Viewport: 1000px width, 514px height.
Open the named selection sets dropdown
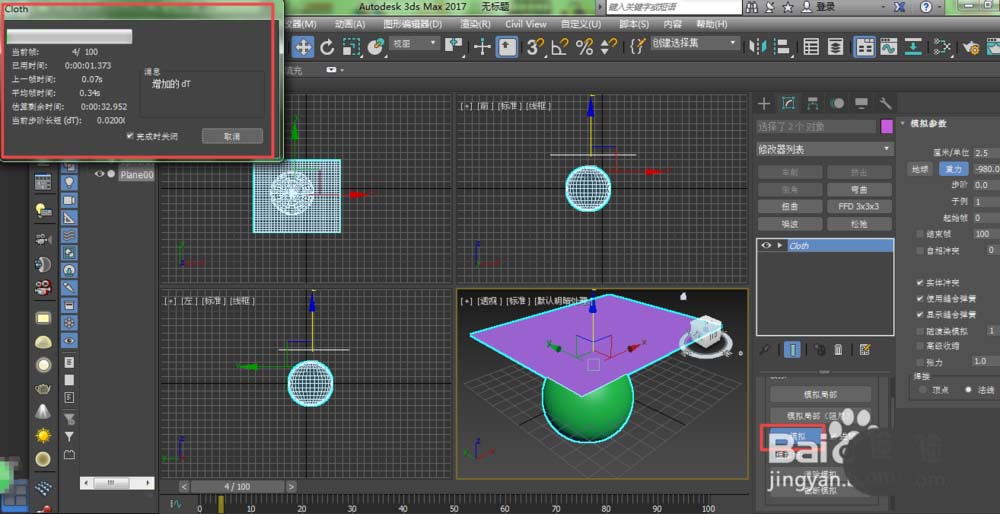(x=694, y=43)
